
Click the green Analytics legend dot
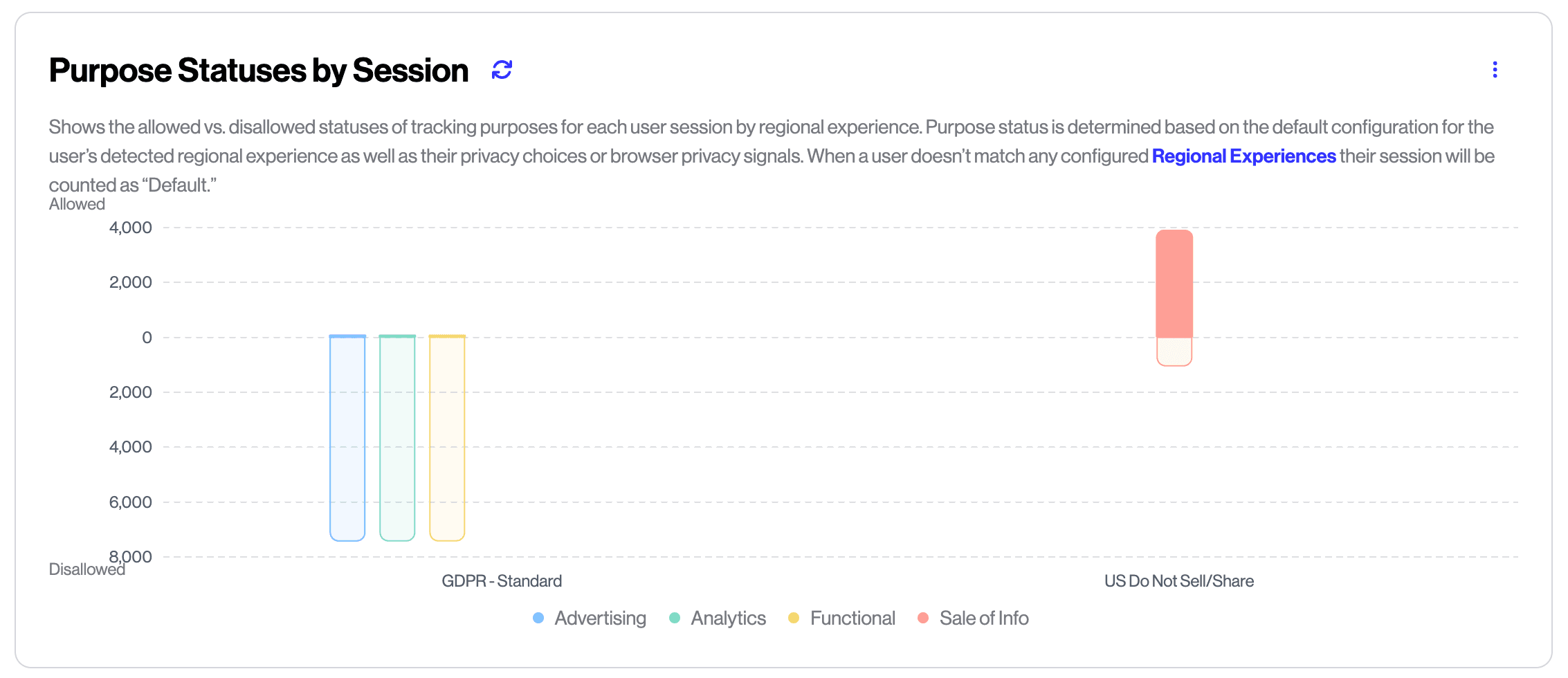673,618
